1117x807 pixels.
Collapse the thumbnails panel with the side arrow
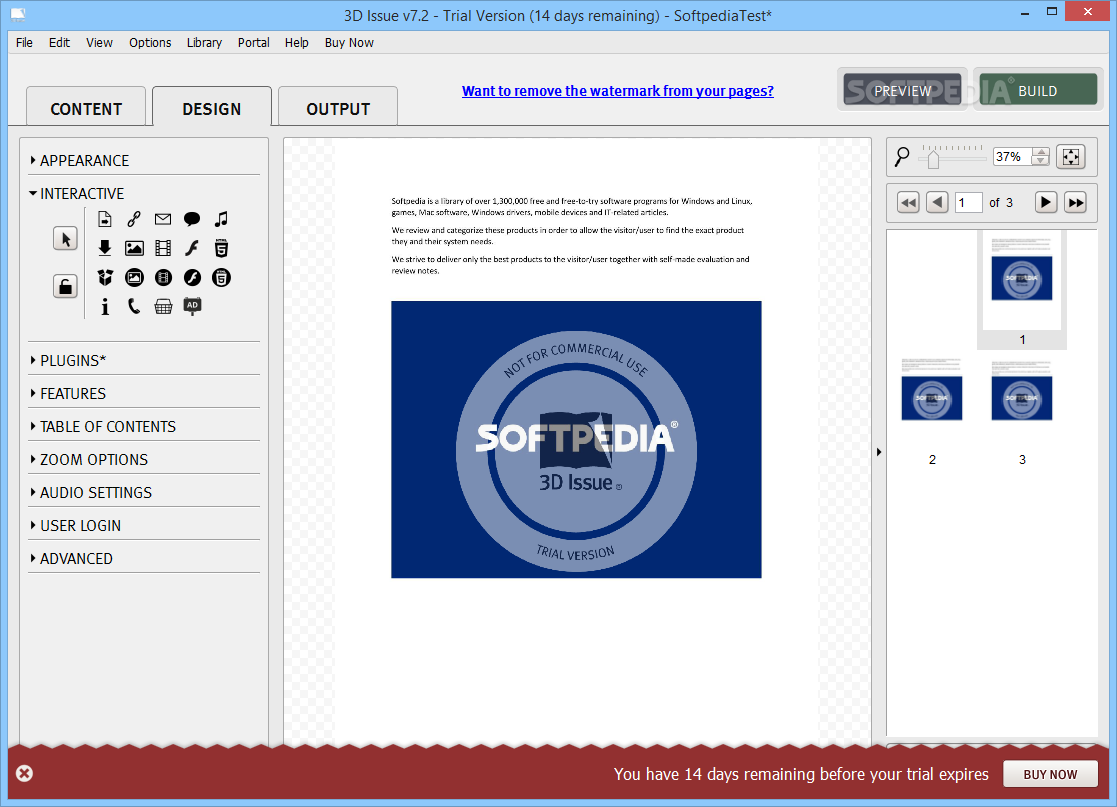(879, 452)
